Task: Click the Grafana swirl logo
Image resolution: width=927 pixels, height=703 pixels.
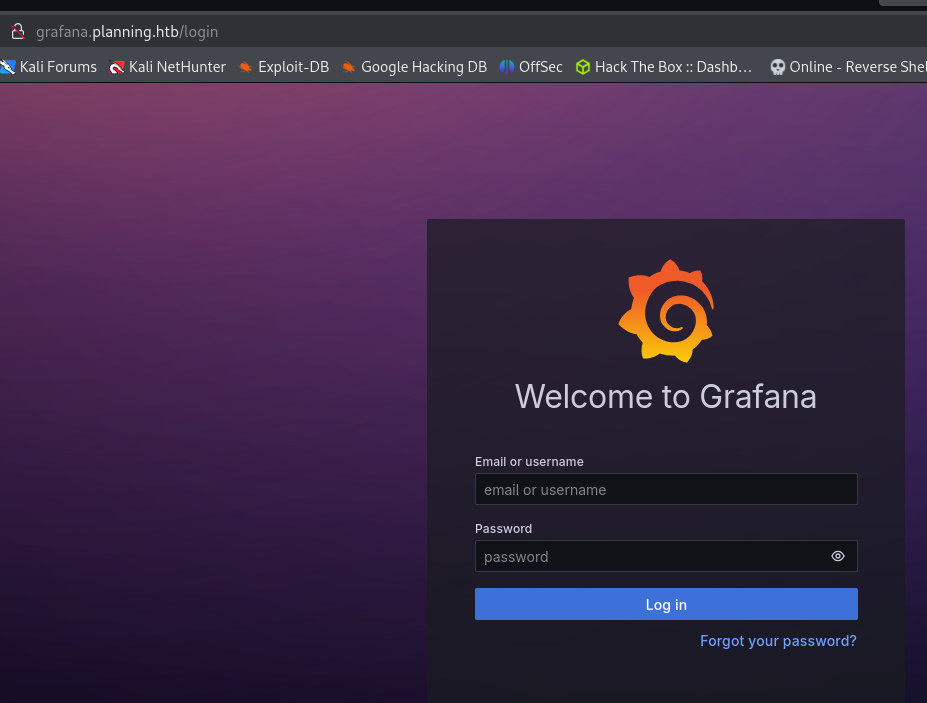Action: pos(666,311)
